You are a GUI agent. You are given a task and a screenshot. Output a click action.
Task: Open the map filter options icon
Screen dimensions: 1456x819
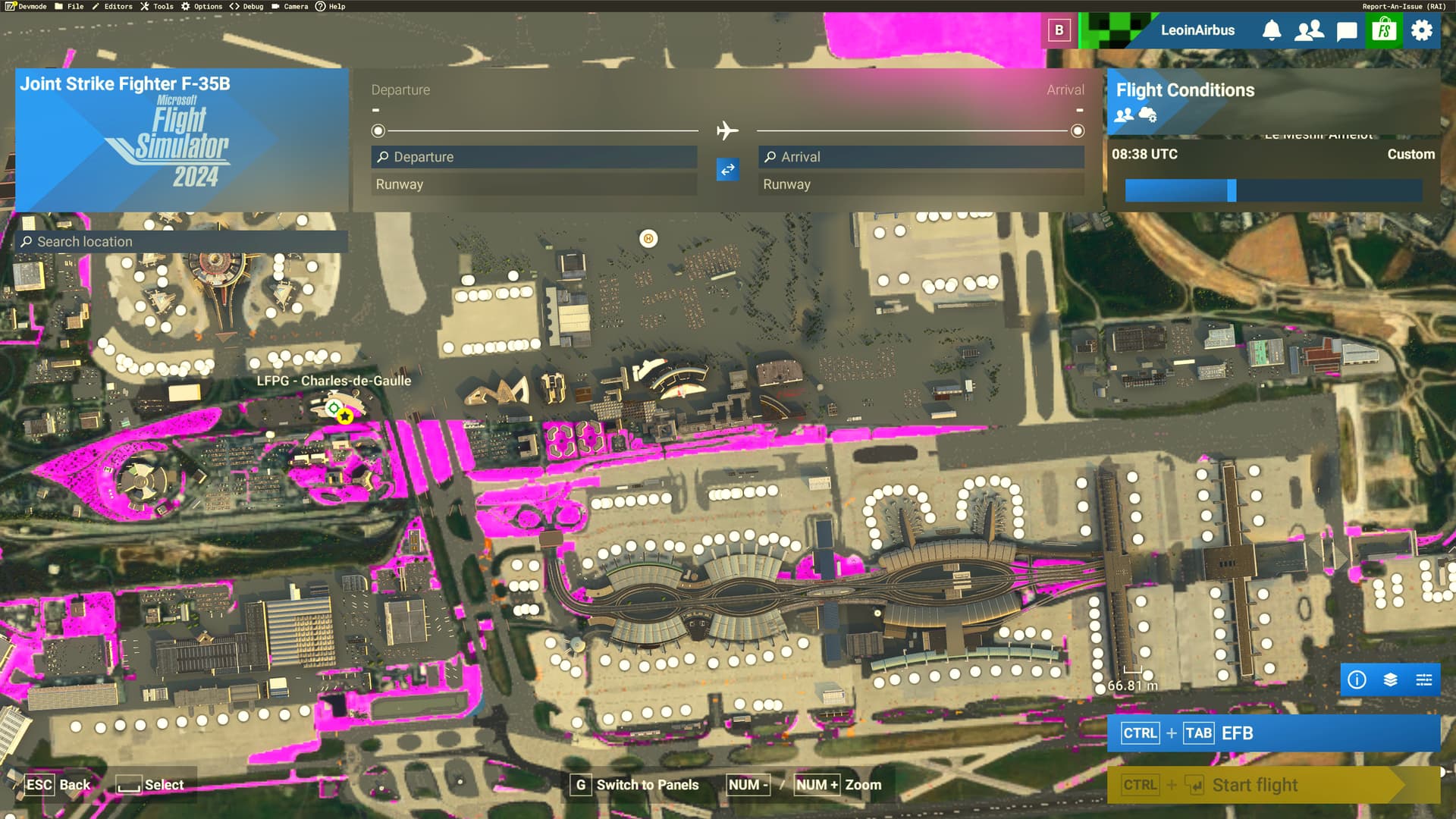1423,679
